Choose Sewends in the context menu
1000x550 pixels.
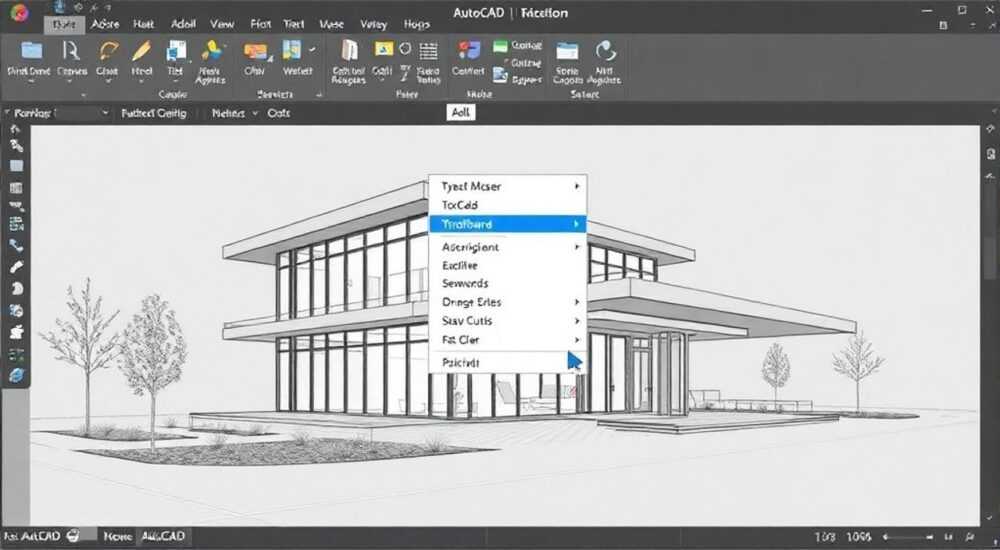point(465,283)
